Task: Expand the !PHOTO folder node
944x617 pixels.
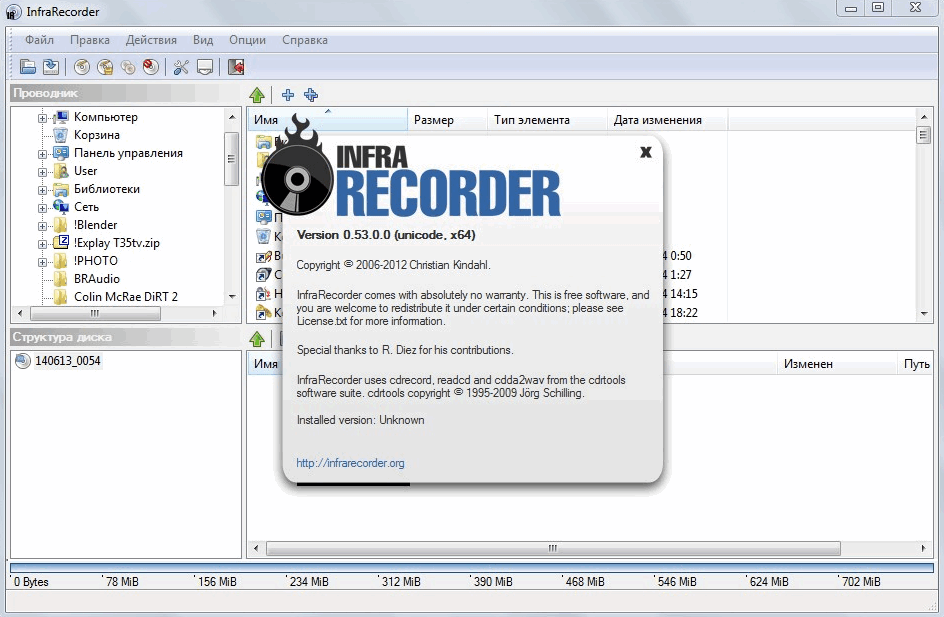Action: click(x=42, y=262)
